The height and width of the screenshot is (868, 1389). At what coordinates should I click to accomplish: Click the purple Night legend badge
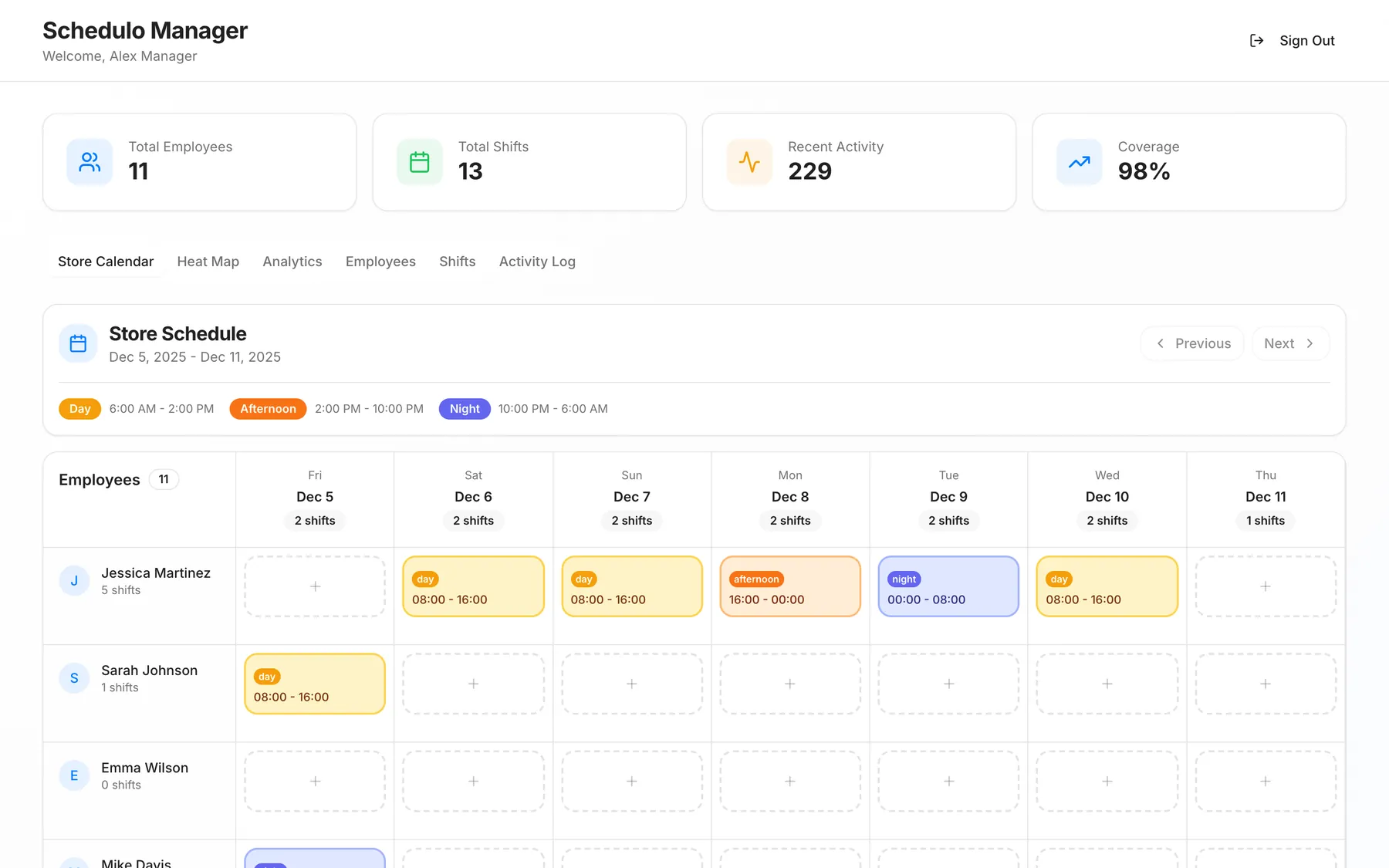click(x=465, y=409)
